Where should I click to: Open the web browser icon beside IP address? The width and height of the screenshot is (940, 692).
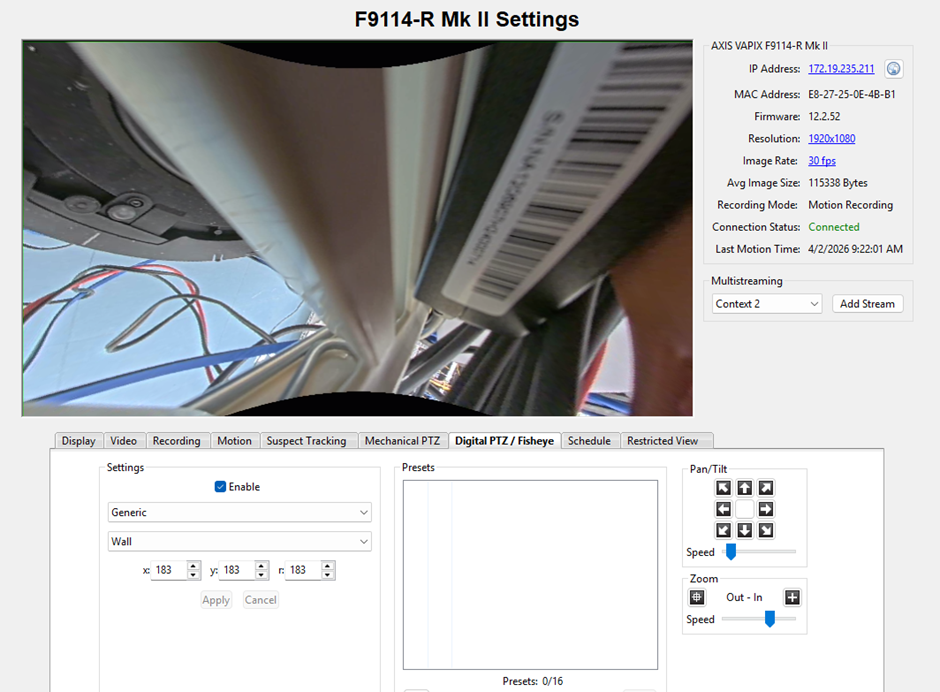pos(894,69)
